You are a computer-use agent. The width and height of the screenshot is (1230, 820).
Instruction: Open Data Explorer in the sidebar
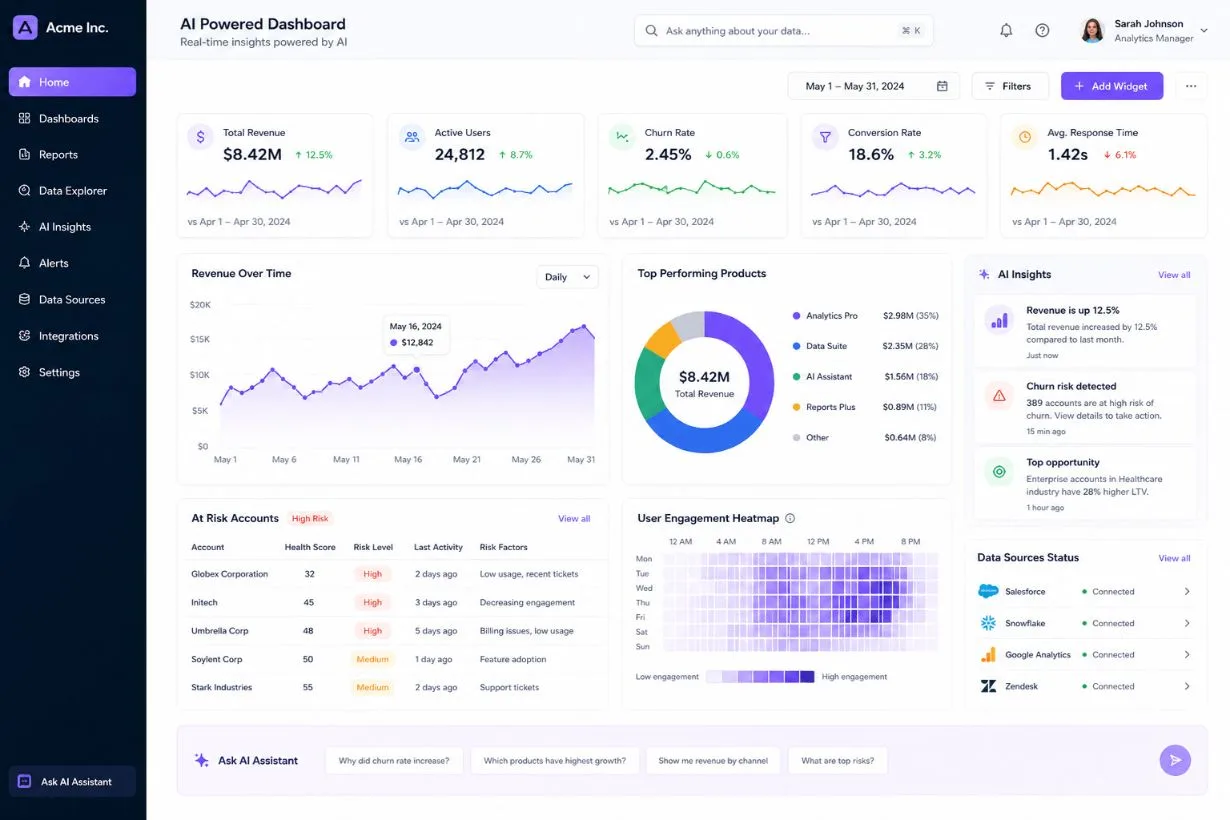click(72, 190)
